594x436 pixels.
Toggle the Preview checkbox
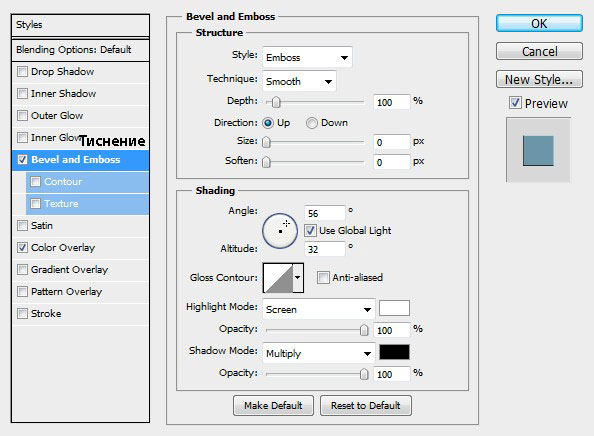(515, 103)
